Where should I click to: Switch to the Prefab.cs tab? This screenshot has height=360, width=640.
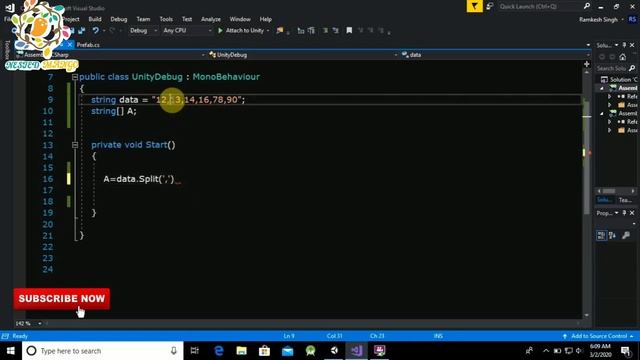pos(88,45)
